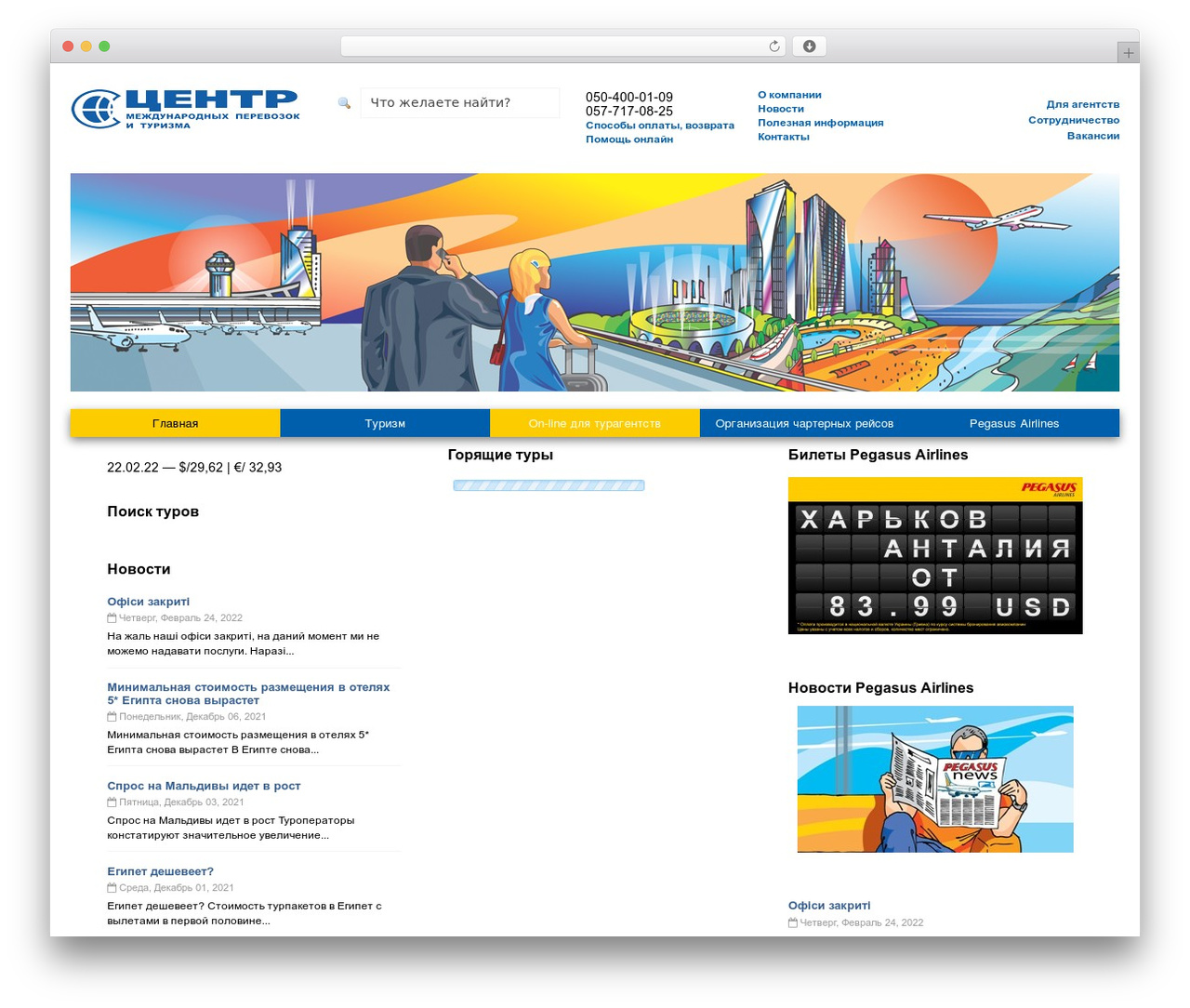1190x1008 pixels.
Task: Open 'Спрос на Мальдивы идет в рост' article
Action: 204,786
